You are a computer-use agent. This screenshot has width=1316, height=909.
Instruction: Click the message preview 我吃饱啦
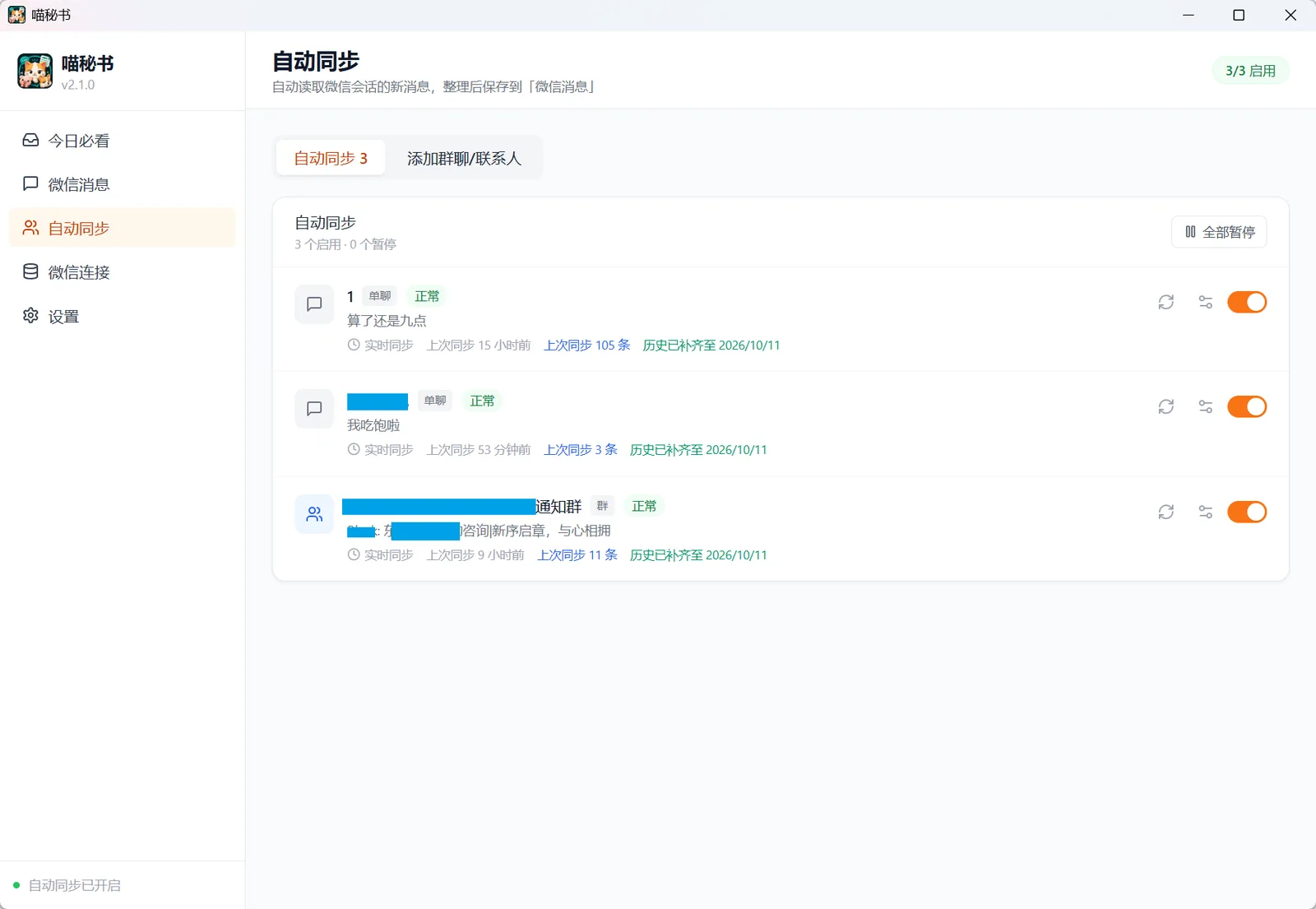pos(373,425)
